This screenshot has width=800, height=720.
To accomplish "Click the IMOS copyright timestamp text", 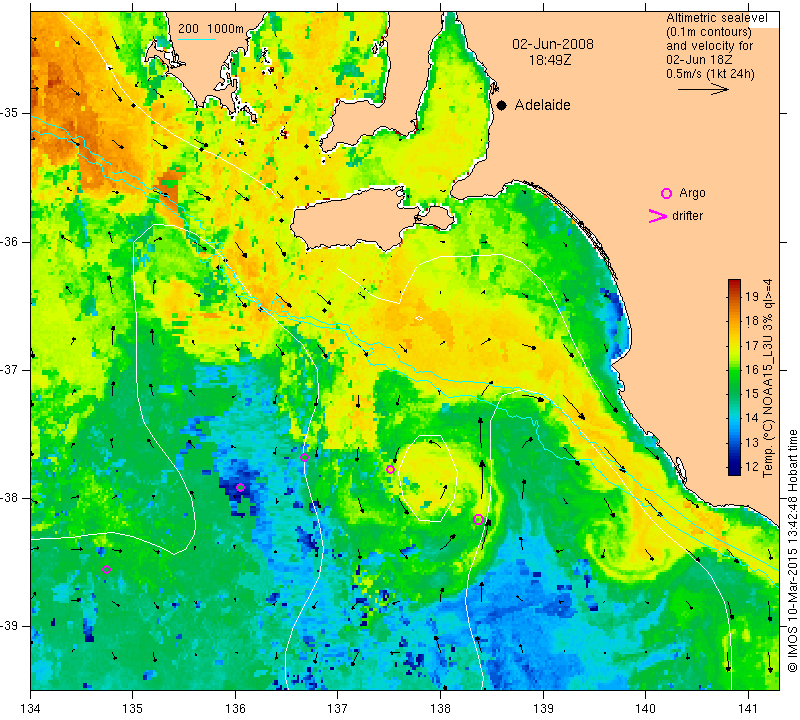I will pos(792,551).
